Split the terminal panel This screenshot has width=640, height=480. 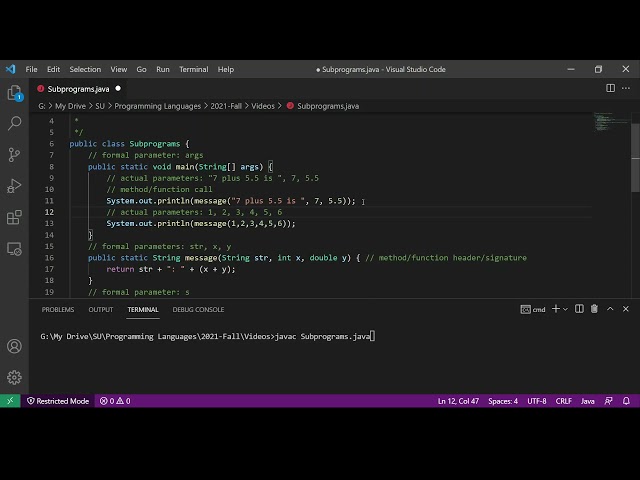(579, 309)
